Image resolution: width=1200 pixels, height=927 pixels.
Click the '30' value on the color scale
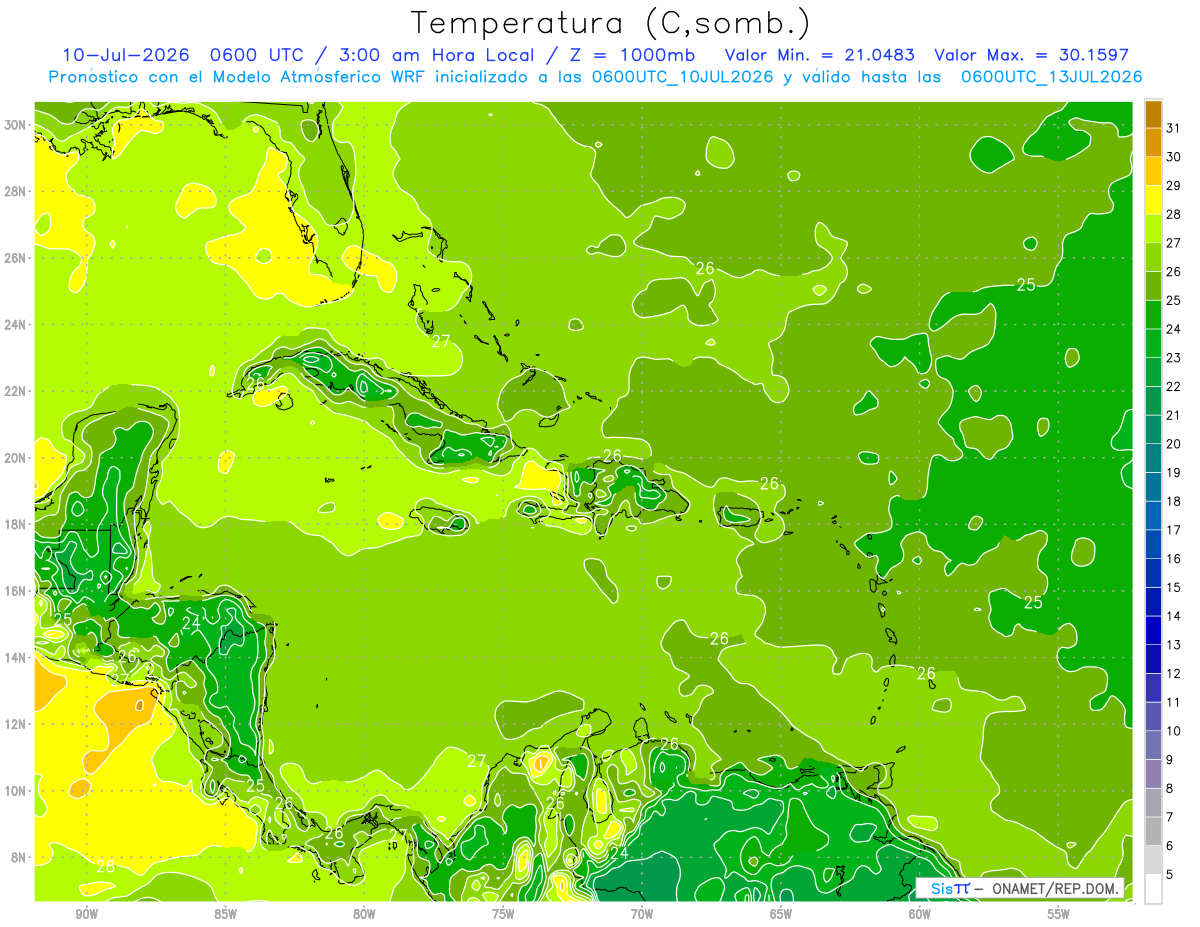click(1174, 156)
